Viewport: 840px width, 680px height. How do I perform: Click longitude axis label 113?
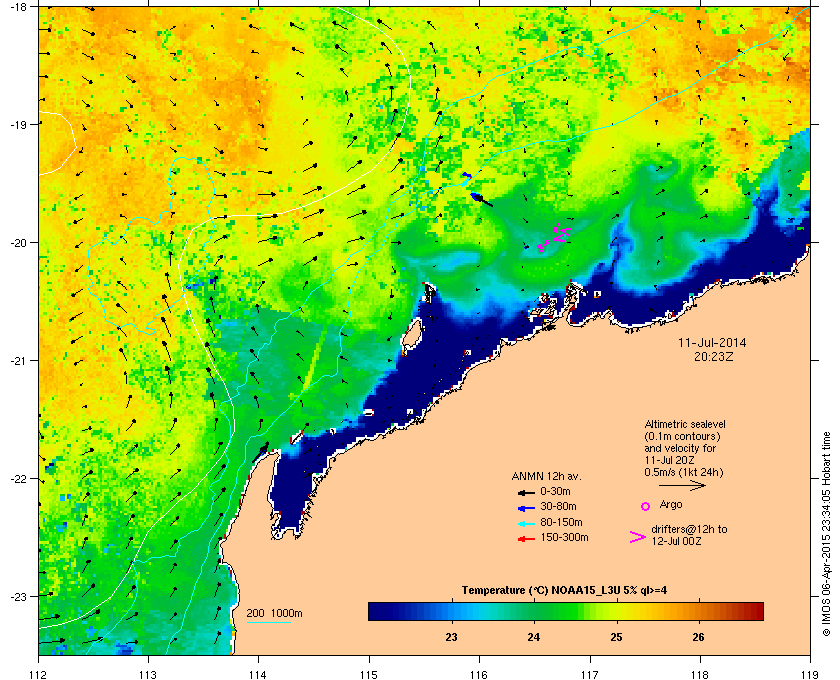148,675
